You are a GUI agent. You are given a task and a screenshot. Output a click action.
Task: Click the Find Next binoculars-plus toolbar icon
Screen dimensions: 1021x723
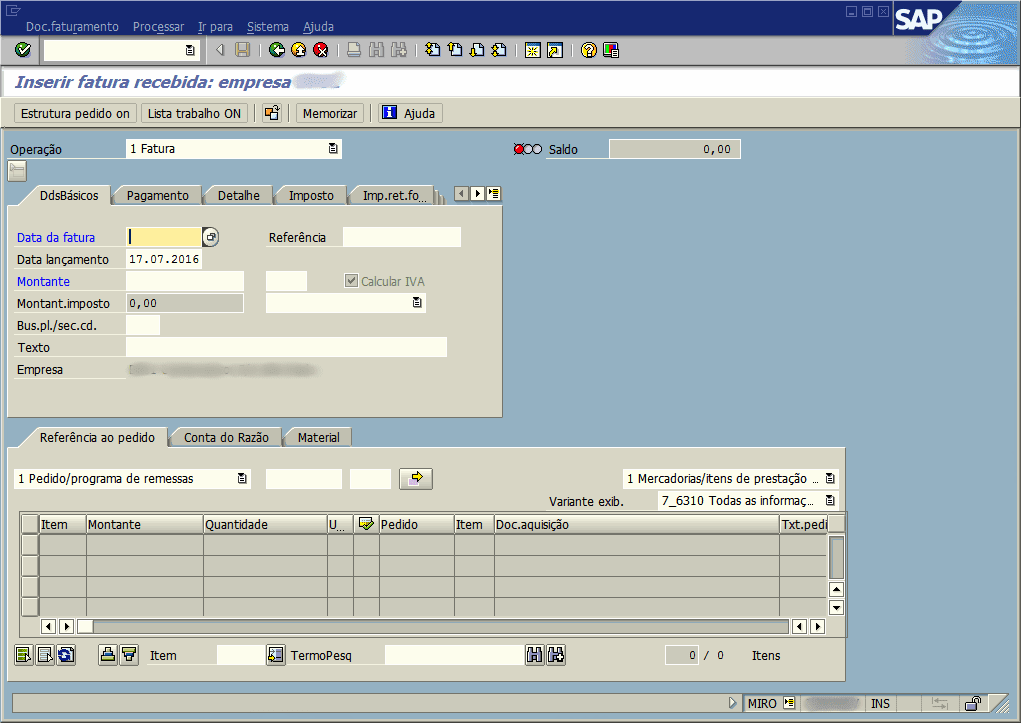tap(399, 50)
